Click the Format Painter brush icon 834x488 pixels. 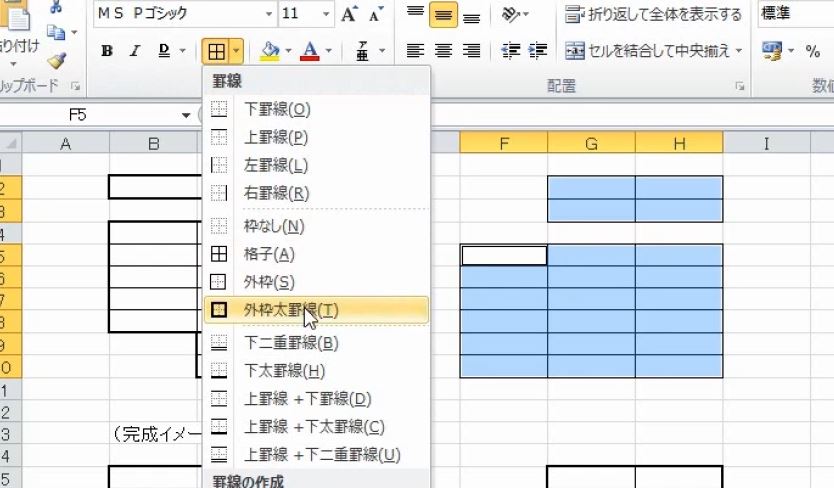tap(56, 60)
